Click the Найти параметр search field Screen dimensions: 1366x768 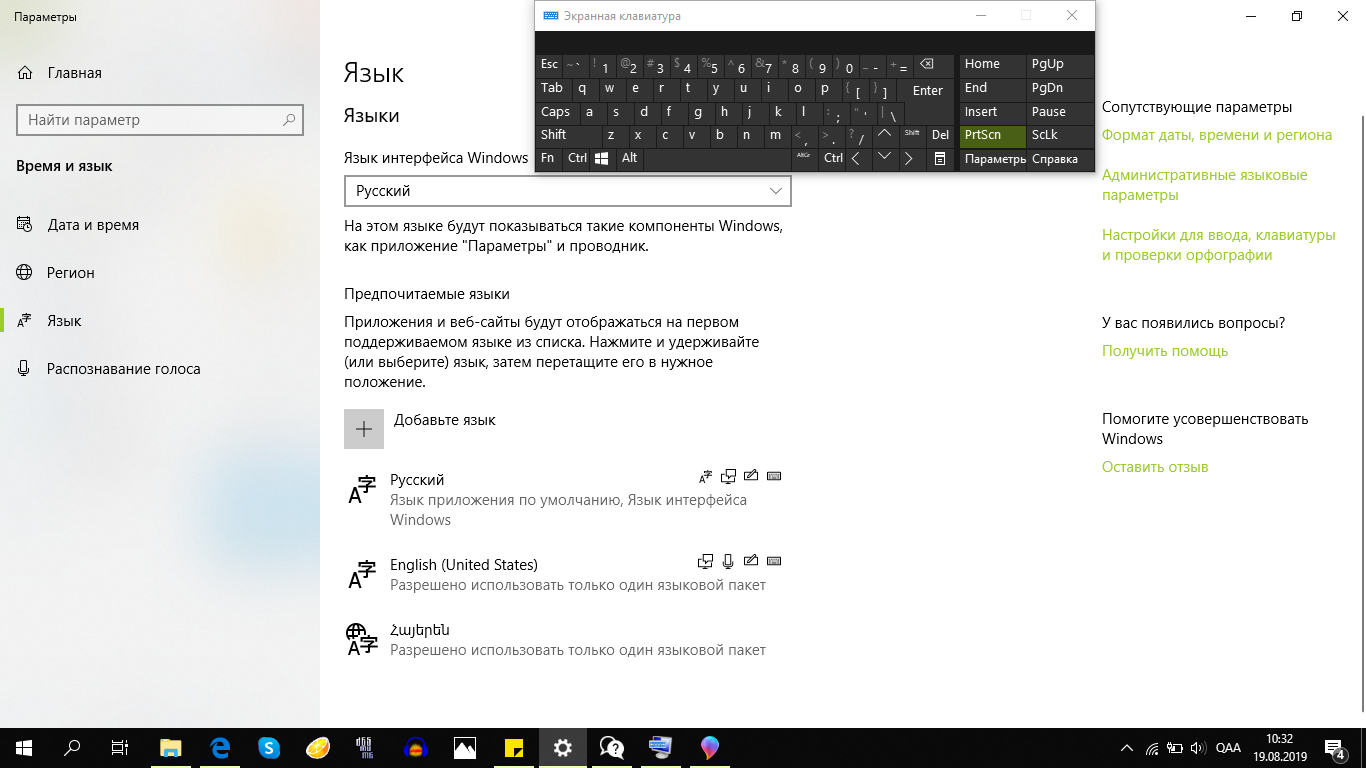159,120
